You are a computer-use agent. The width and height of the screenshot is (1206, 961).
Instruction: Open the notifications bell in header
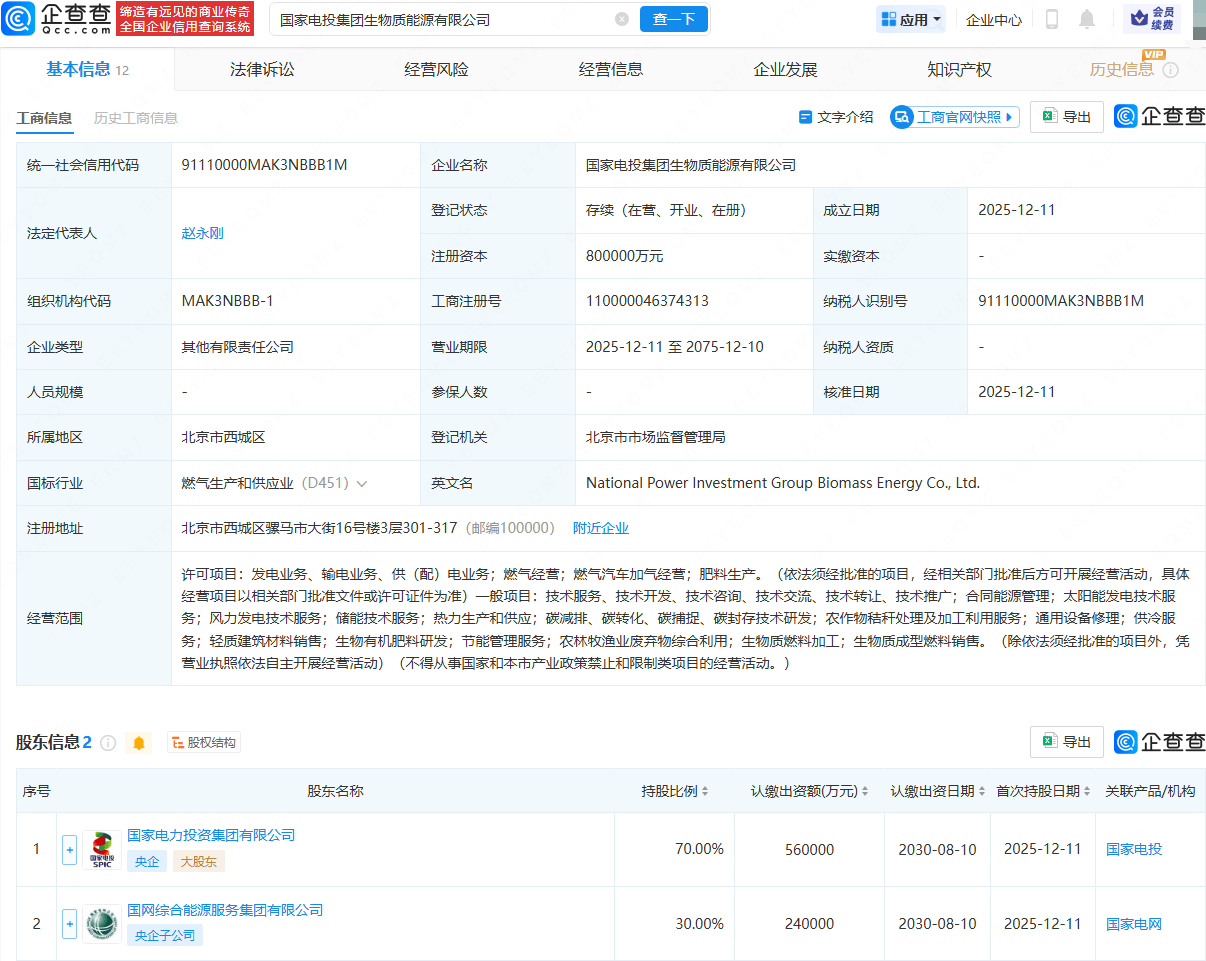1087,19
